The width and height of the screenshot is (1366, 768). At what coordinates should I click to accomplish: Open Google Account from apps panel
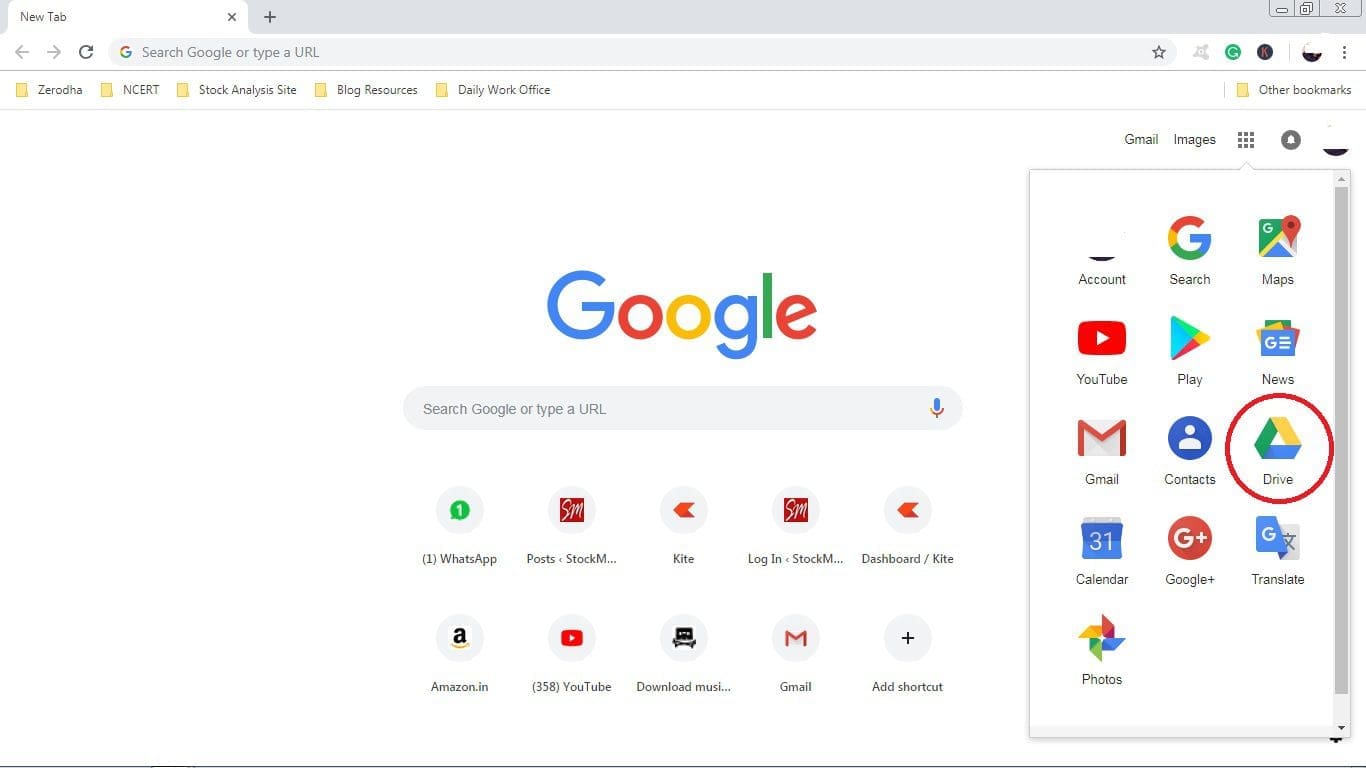point(1102,251)
